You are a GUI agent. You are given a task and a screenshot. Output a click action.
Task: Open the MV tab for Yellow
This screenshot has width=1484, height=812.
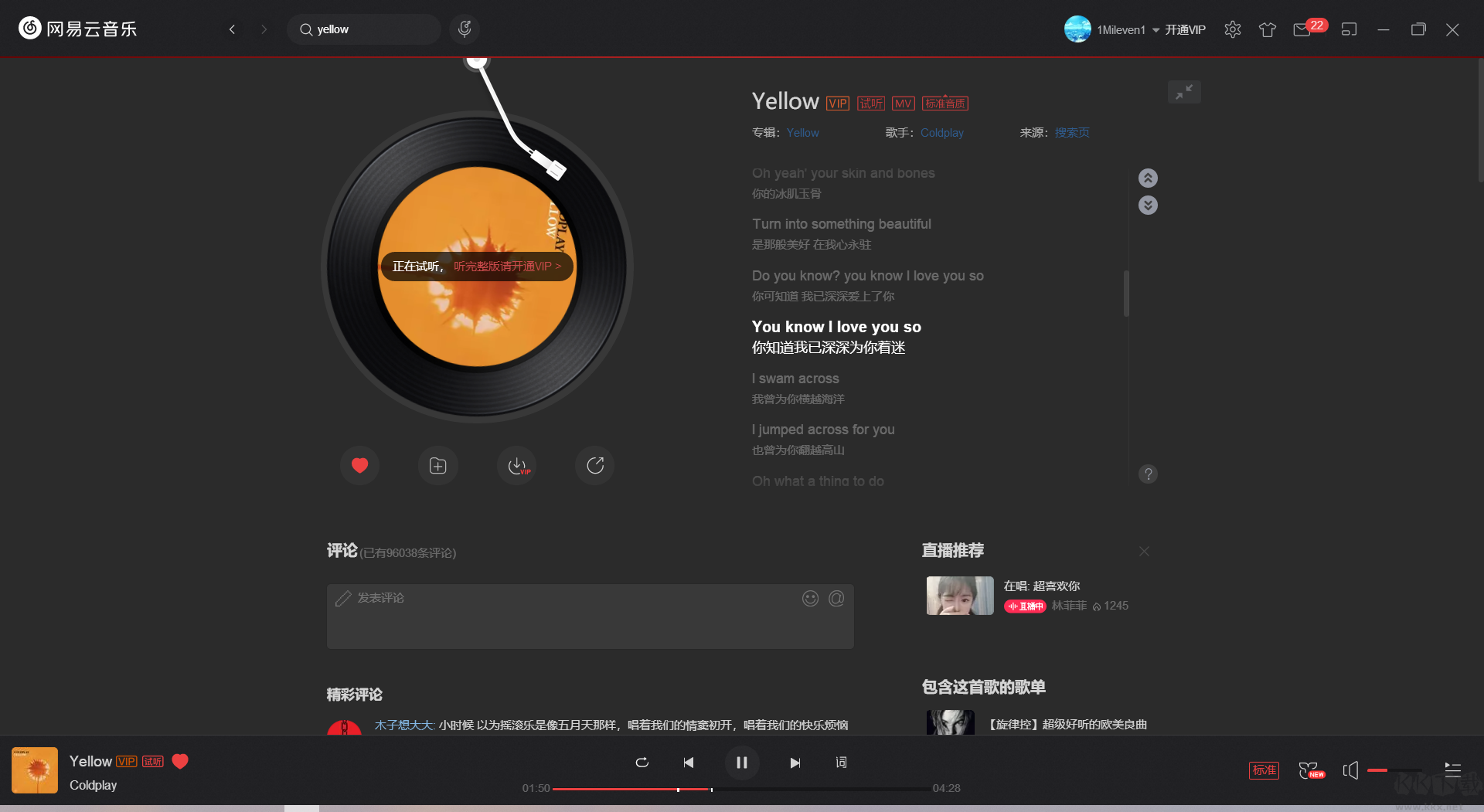[903, 103]
